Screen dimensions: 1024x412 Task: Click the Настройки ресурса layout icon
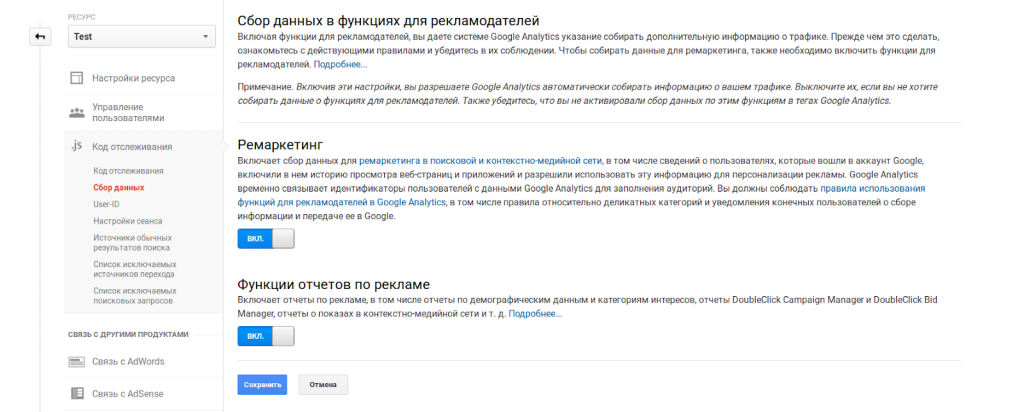(77, 78)
